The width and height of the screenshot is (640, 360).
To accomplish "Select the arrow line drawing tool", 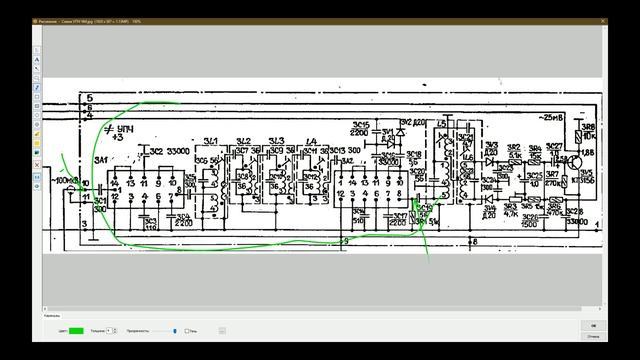I will pyautogui.click(x=37, y=69).
